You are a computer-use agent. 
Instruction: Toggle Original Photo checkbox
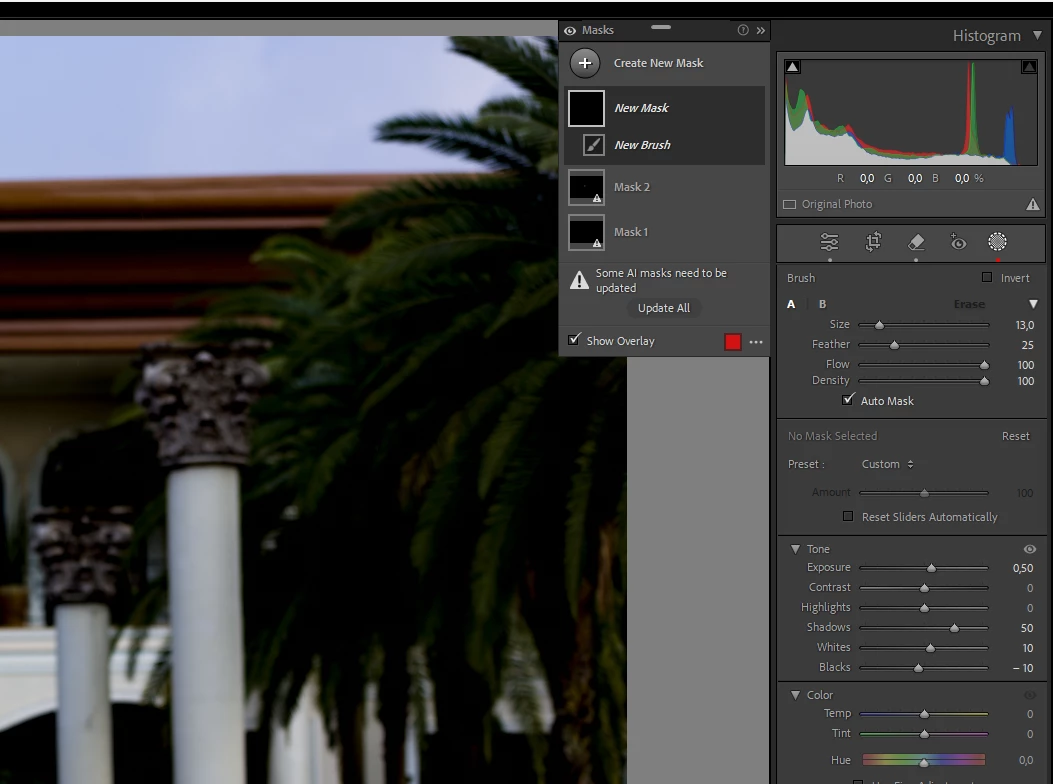pyautogui.click(x=790, y=204)
